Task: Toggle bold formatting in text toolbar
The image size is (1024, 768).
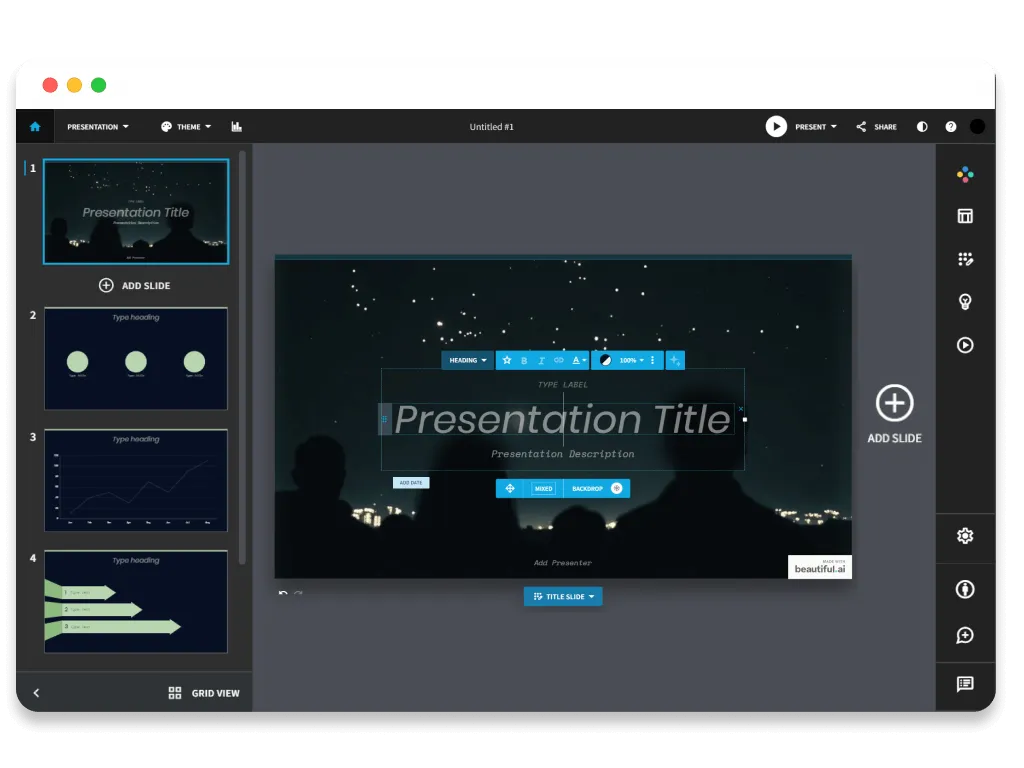Action: (x=524, y=360)
